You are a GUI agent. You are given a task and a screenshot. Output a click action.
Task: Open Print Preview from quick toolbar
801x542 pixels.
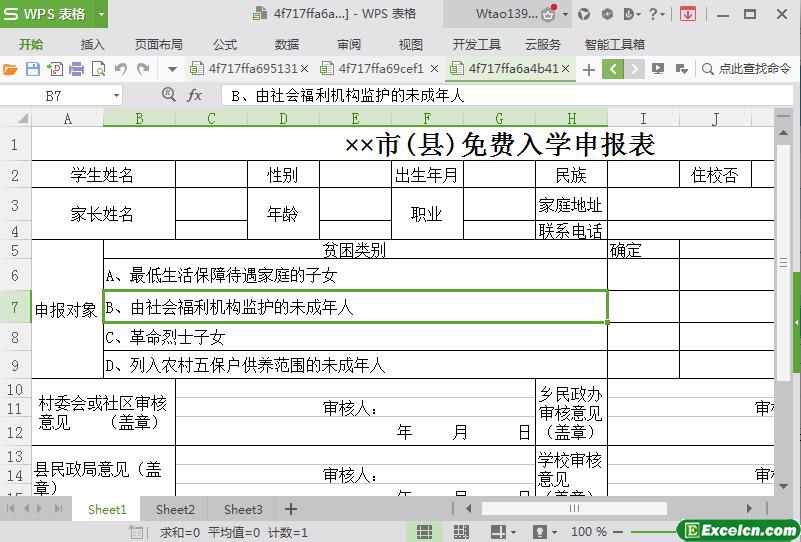click(x=98, y=69)
